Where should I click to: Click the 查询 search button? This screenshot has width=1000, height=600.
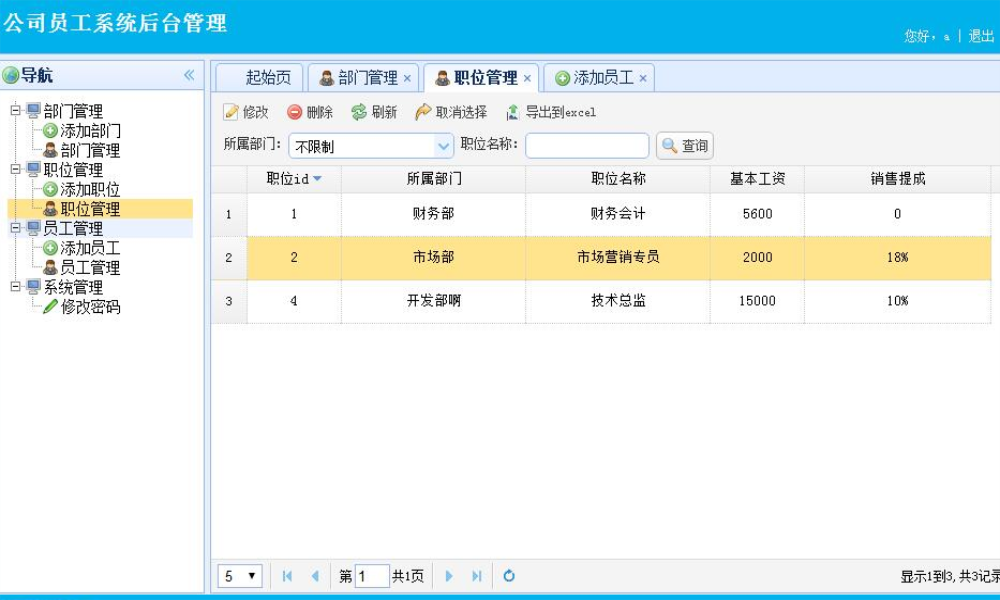pyautogui.click(x=685, y=146)
